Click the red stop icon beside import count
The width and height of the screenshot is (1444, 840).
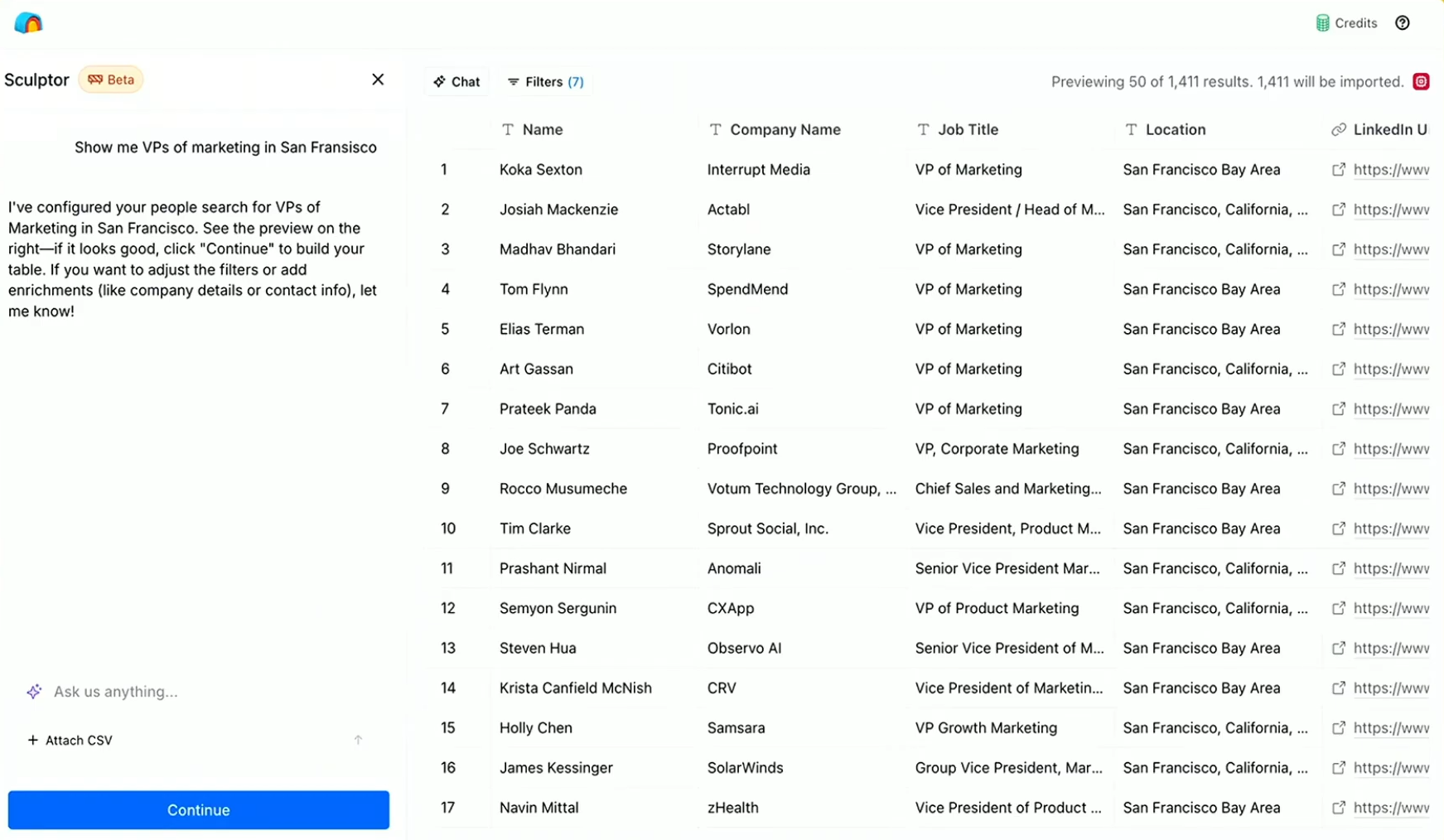pos(1421,81)
